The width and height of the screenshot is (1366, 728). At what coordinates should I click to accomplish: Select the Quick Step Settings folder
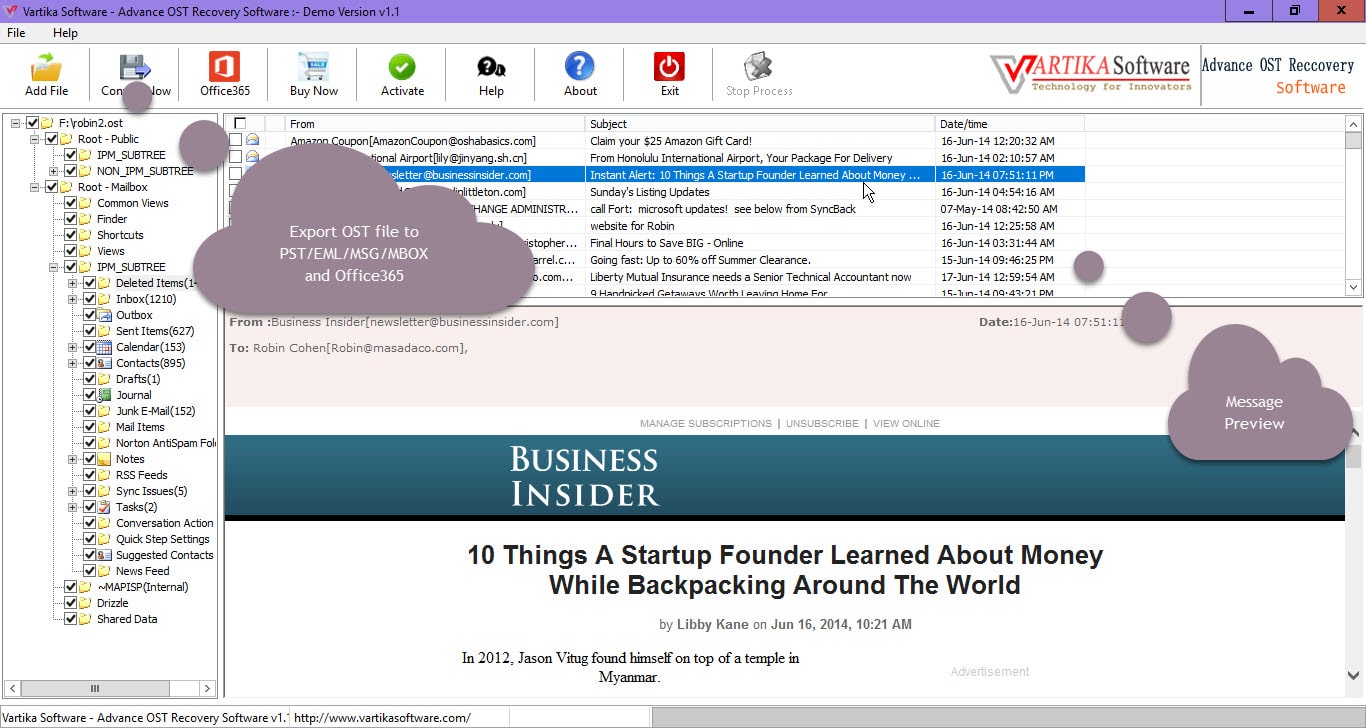(163, 539)
